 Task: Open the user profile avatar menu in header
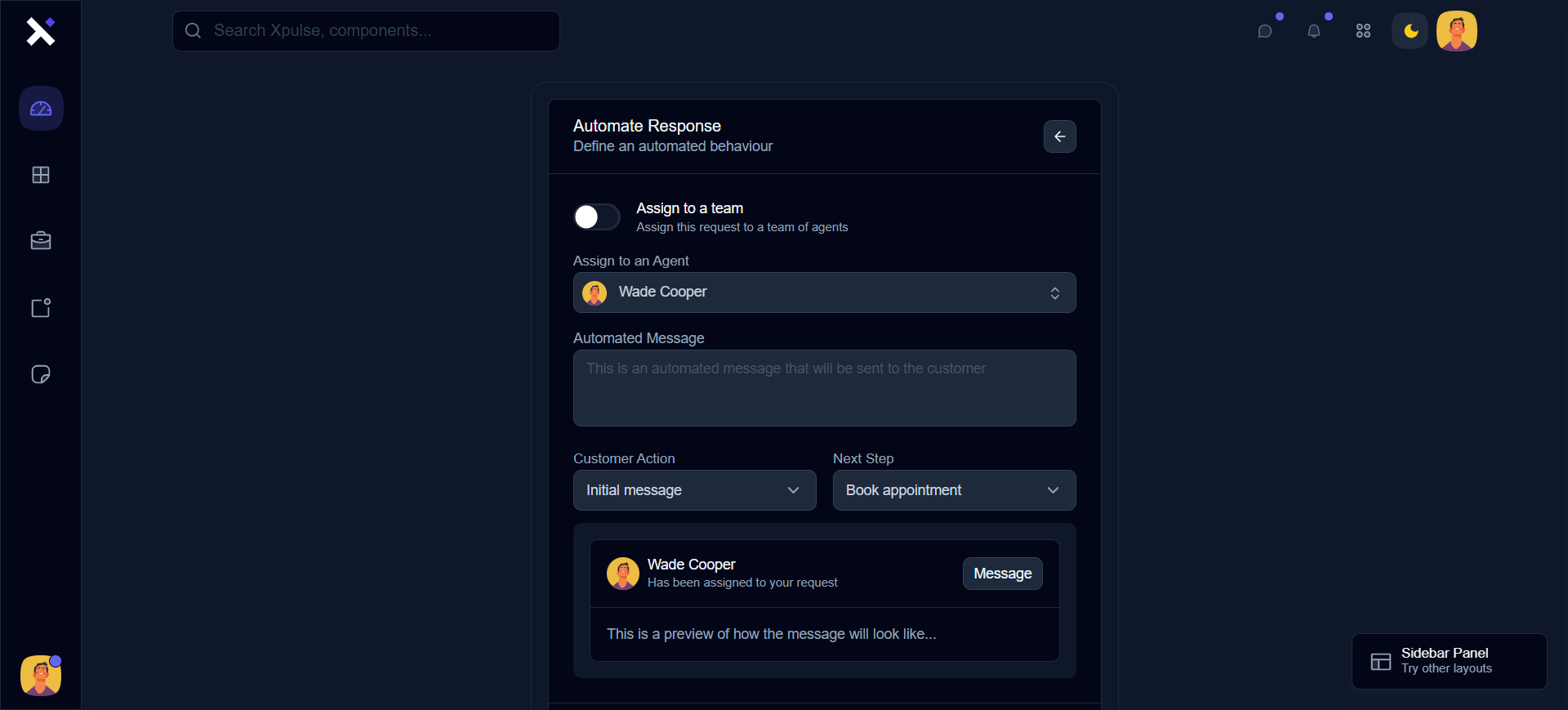click(x=1457, y=31)
